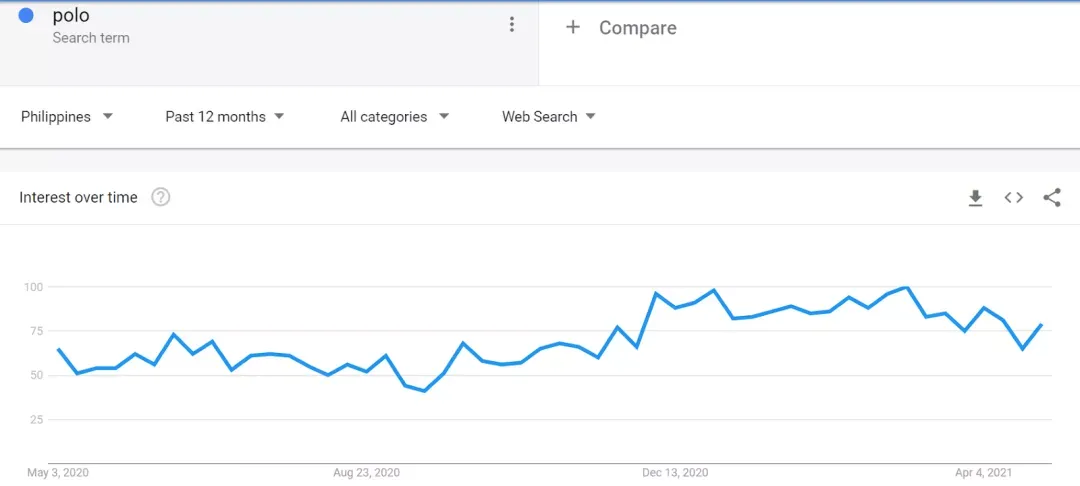
Task: Edit the polo search term field
Action: 269,26
